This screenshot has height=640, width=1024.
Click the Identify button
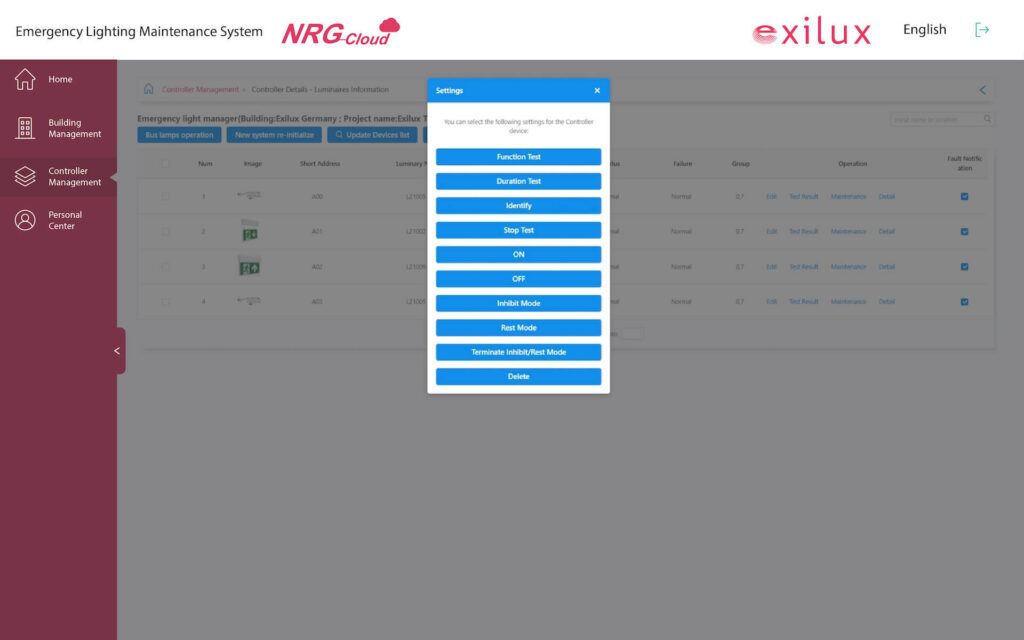click(x=519, y=206)
